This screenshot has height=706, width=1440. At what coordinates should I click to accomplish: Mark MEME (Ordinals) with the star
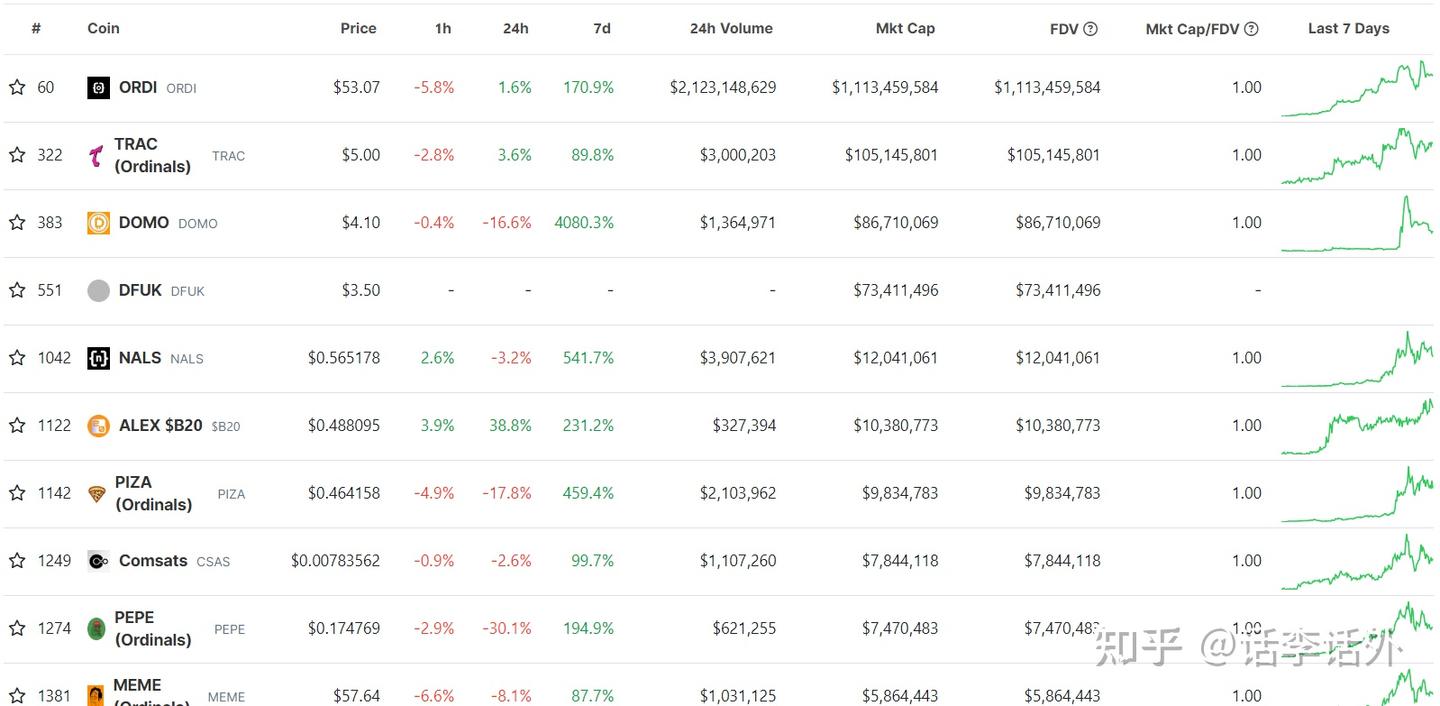16,695
